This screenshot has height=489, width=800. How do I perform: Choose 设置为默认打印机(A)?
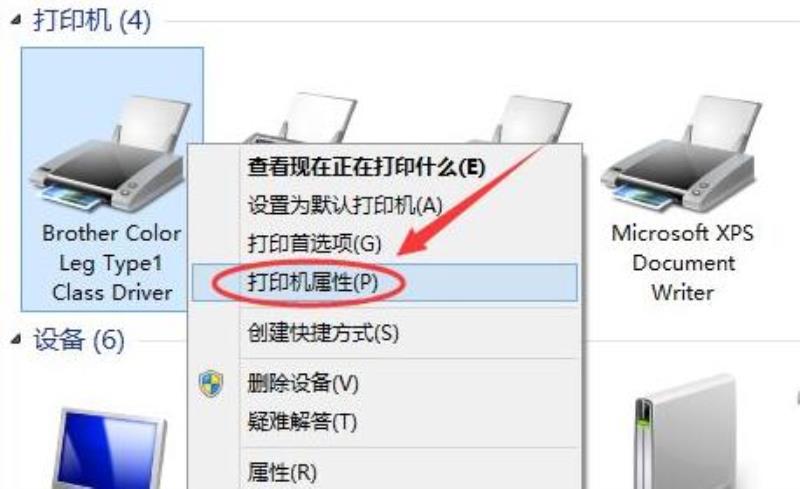pos(385,205)
